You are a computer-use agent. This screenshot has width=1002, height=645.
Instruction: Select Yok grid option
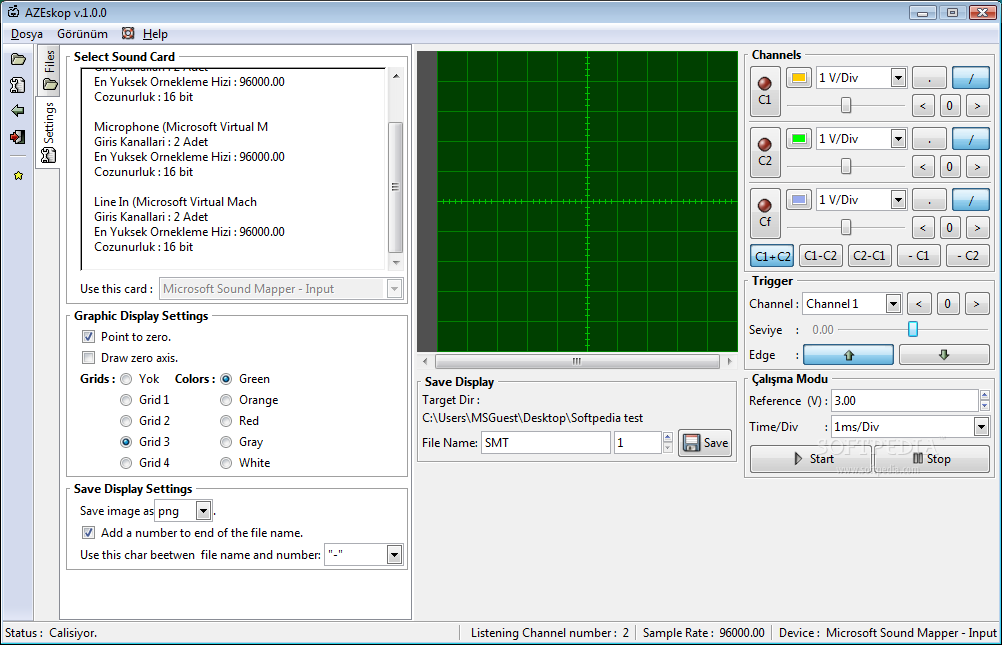(x=126, y=379)
